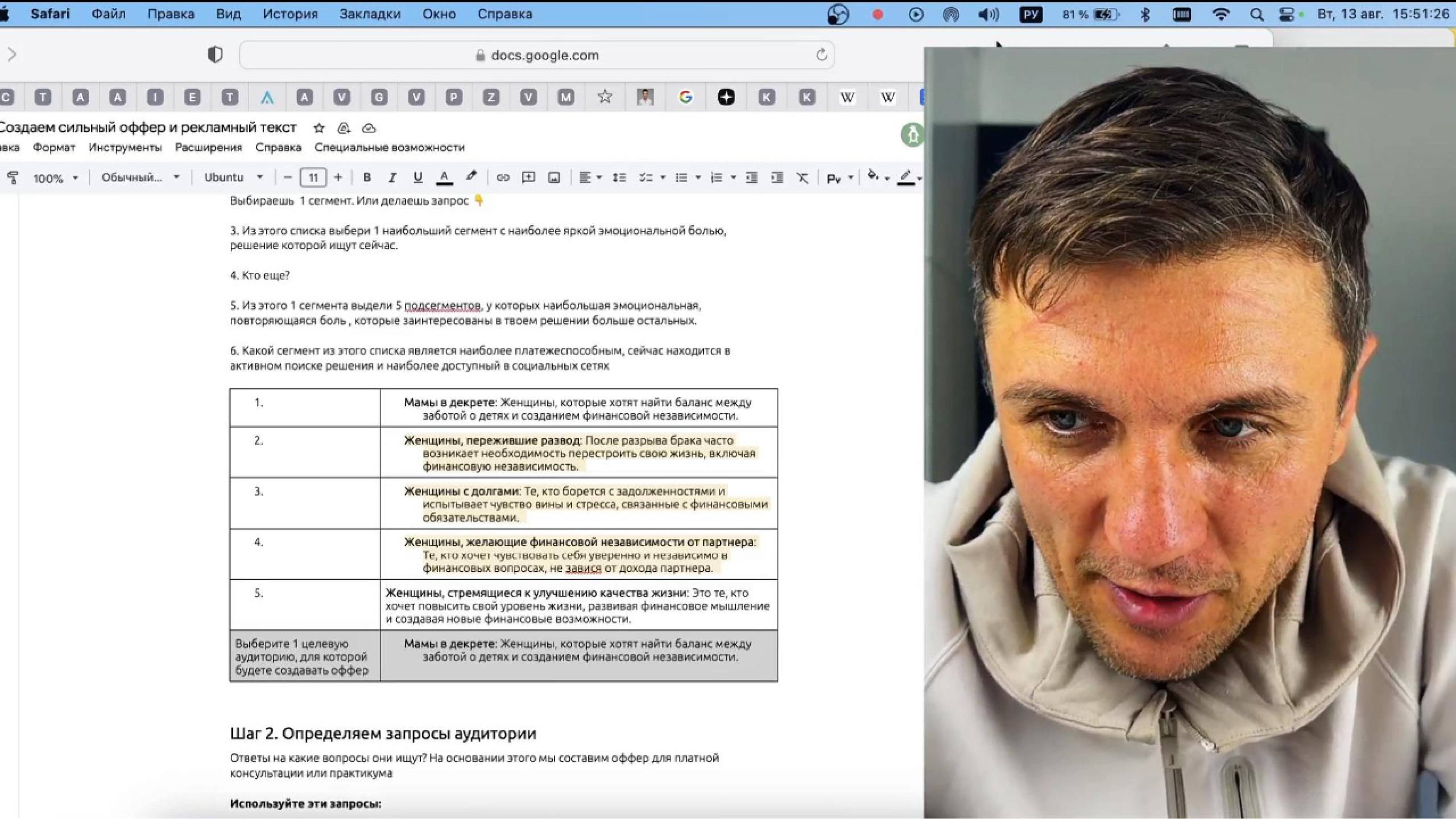Star the document next to title
The image size is (1456, 819).
tap(319, 128)
